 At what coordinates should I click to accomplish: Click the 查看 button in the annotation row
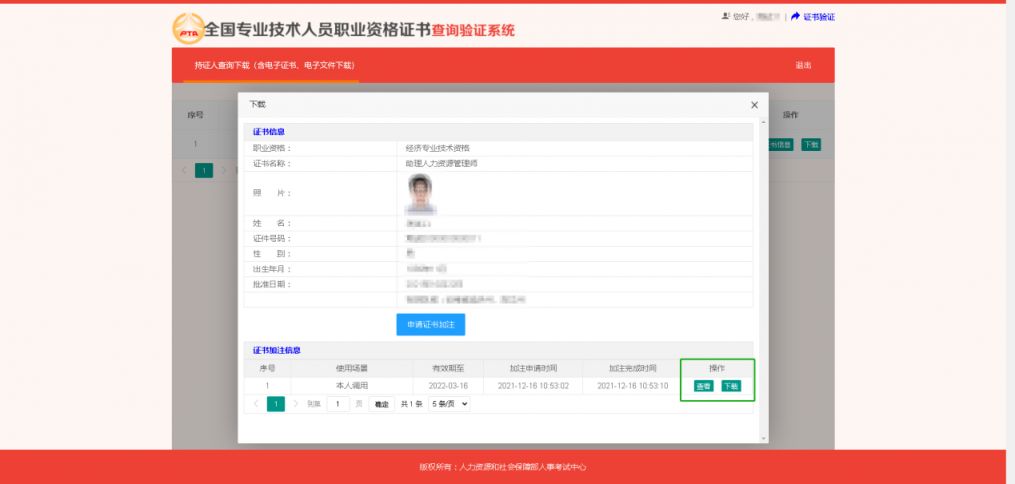click(704, 386)
